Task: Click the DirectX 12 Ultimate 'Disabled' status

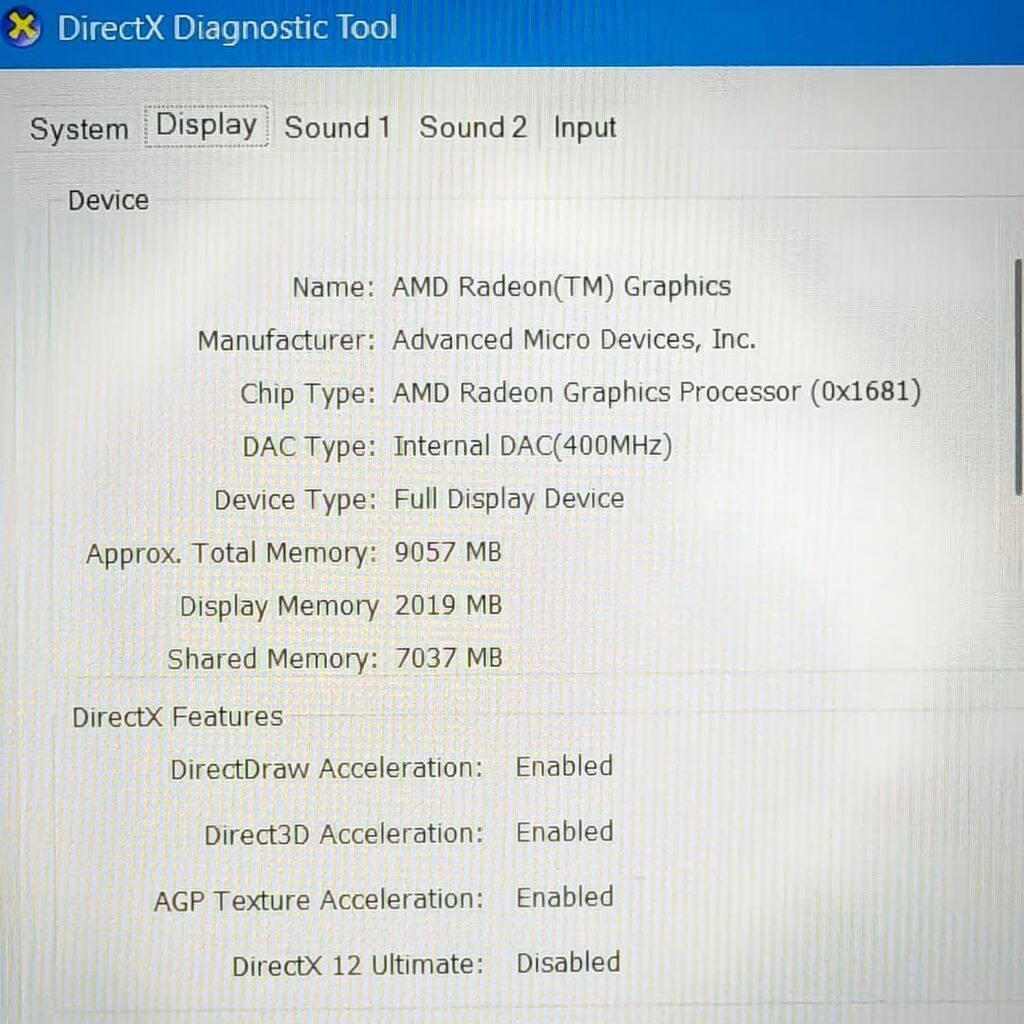Action: pos(568,963)
